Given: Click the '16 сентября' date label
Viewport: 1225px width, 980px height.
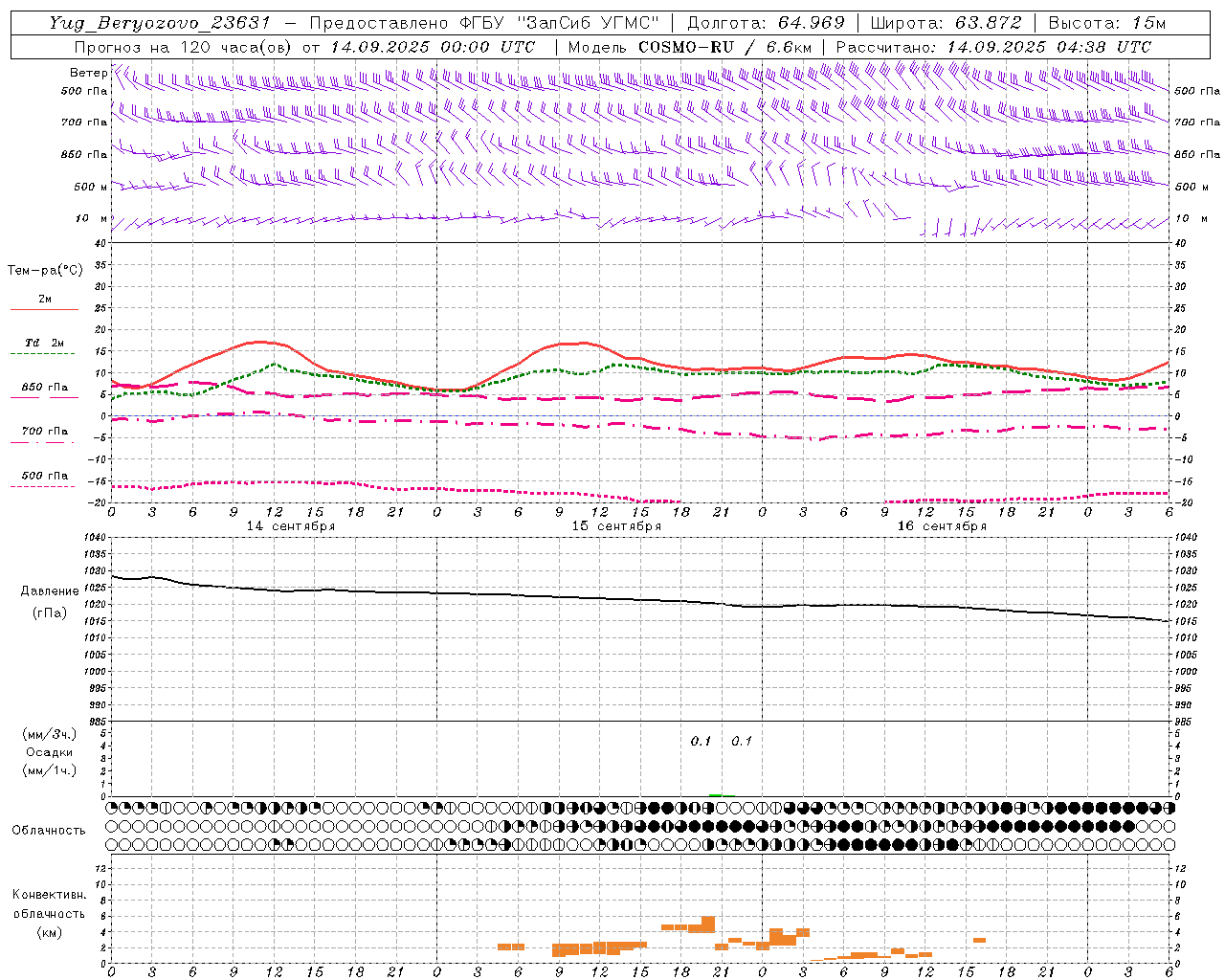Looking at the screenshot, I should coord(942,526).
